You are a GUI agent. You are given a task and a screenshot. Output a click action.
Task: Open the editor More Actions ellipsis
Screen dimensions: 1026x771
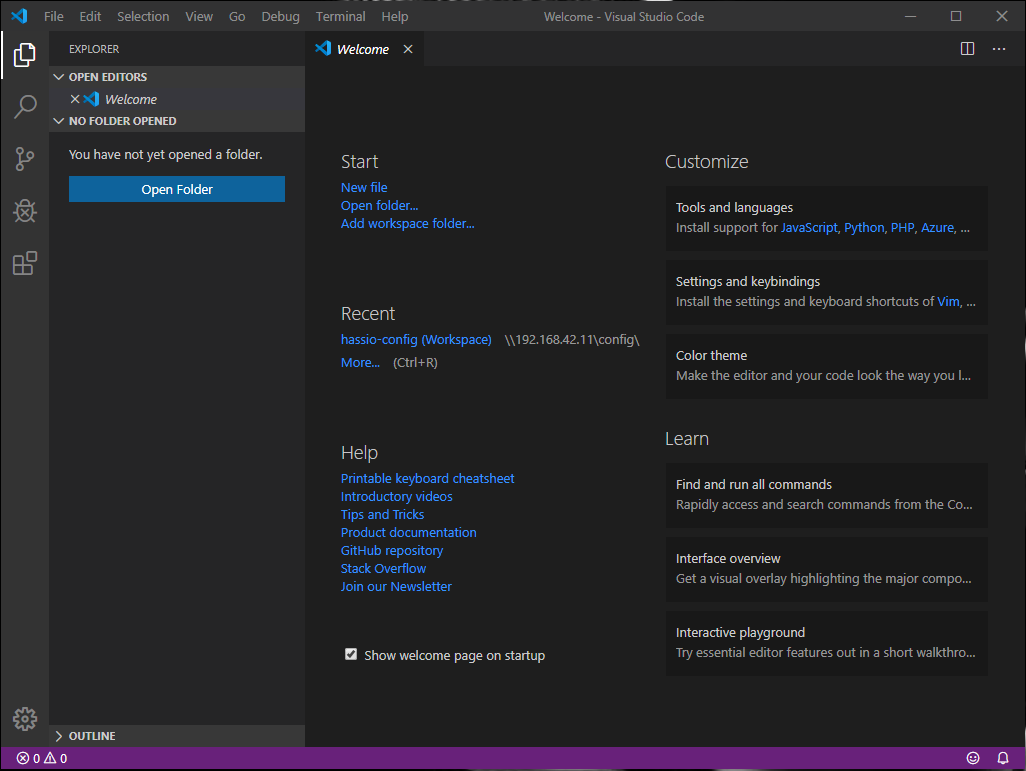pos(997,48)
